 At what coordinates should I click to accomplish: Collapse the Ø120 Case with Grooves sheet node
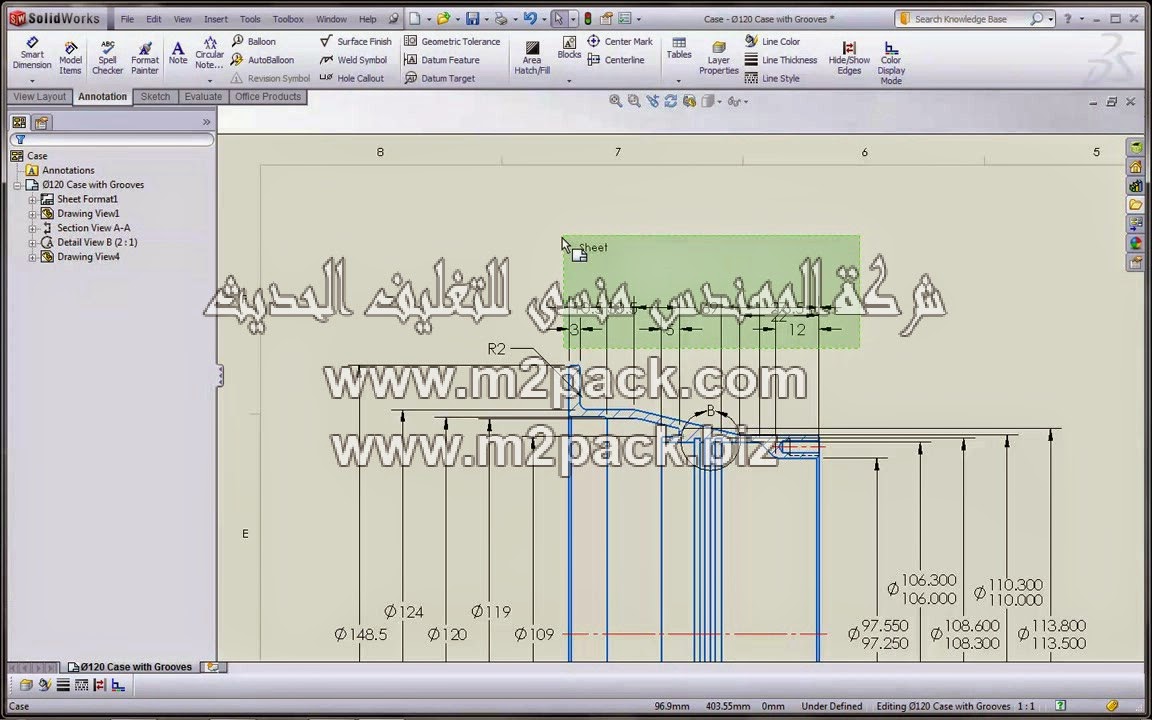pos(17,185)
